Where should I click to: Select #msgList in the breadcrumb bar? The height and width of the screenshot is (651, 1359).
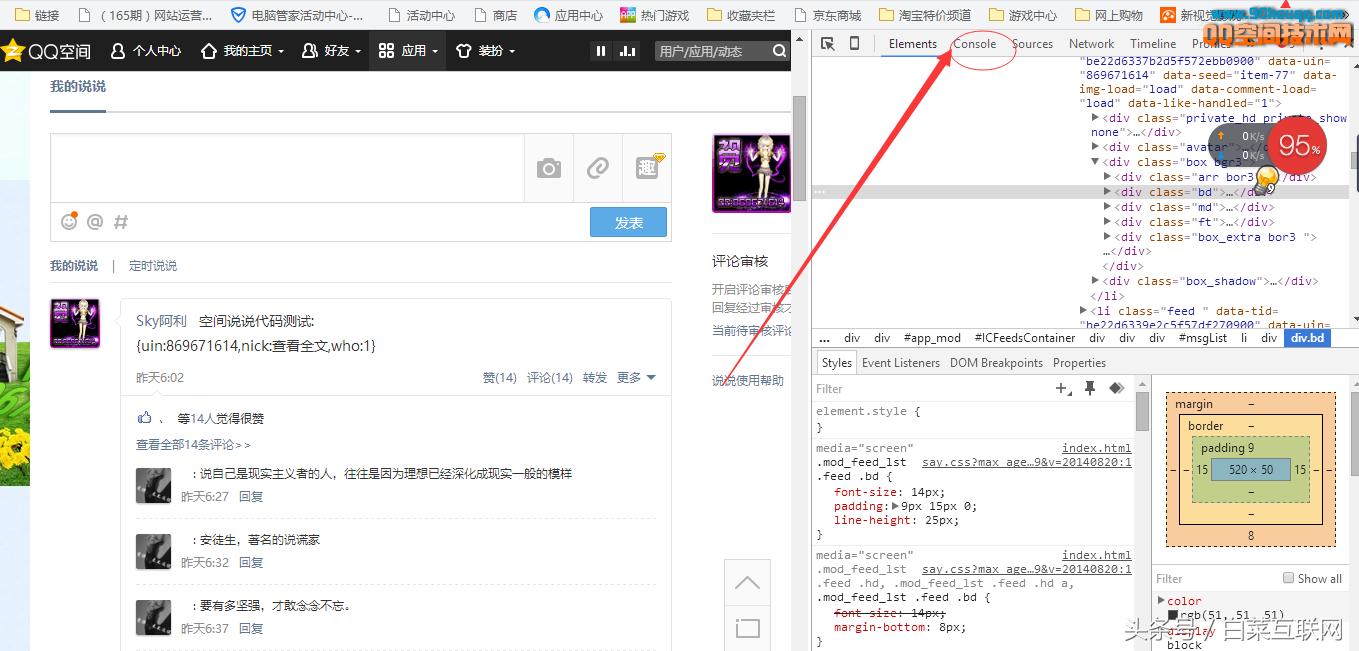click(1203, 338)
